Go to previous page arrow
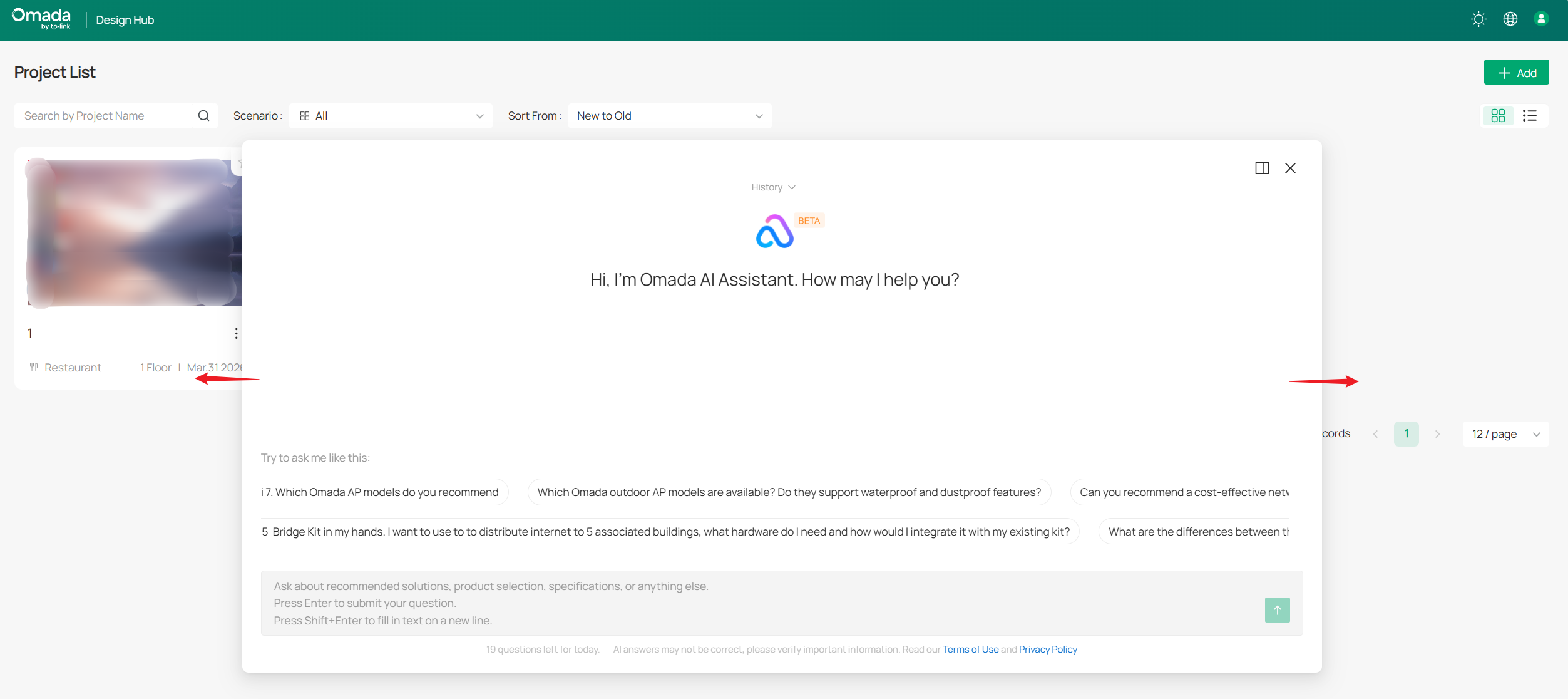The height and width of the screenshot is (699, 1568). tap(1375, 434)
